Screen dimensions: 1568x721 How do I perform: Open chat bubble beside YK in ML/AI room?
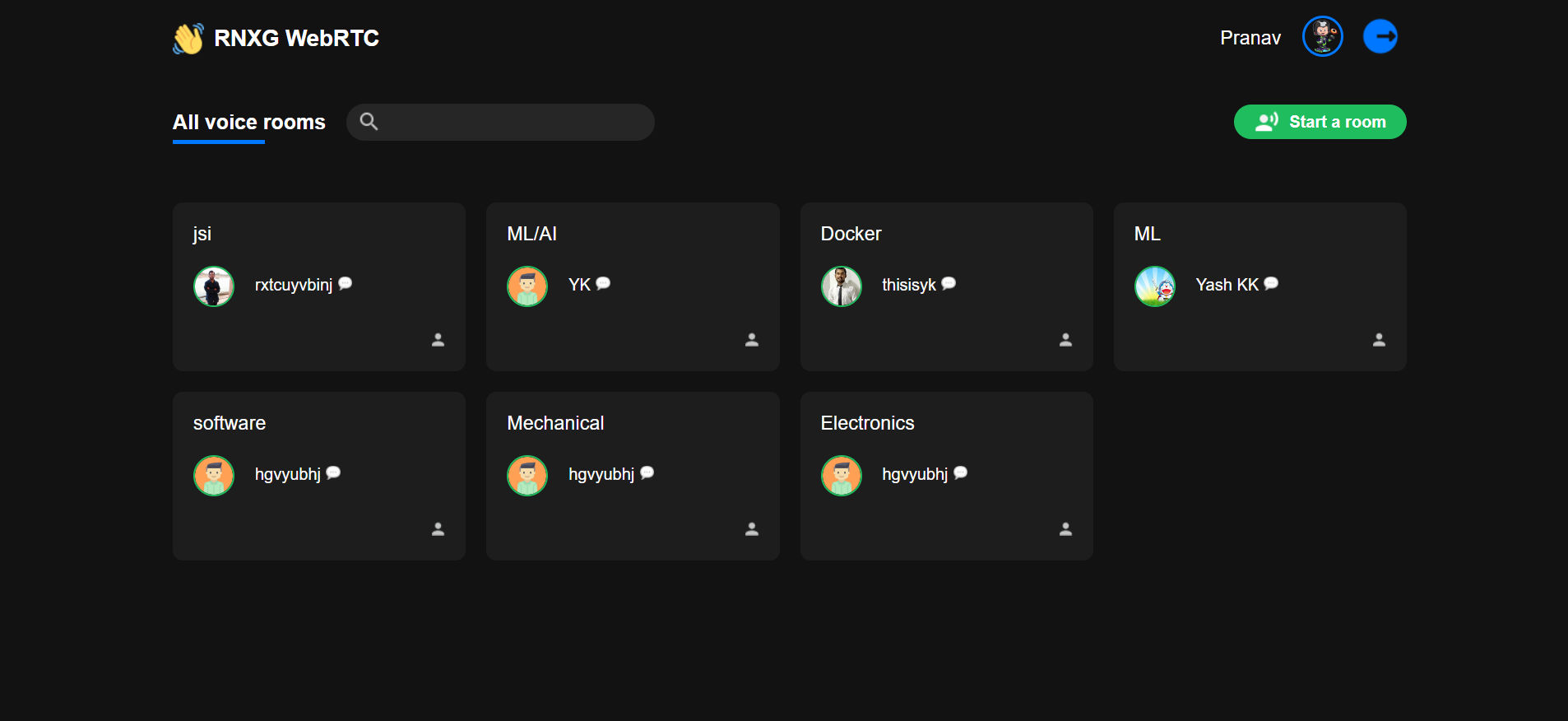pyautogui.click(x=603, y=283)
